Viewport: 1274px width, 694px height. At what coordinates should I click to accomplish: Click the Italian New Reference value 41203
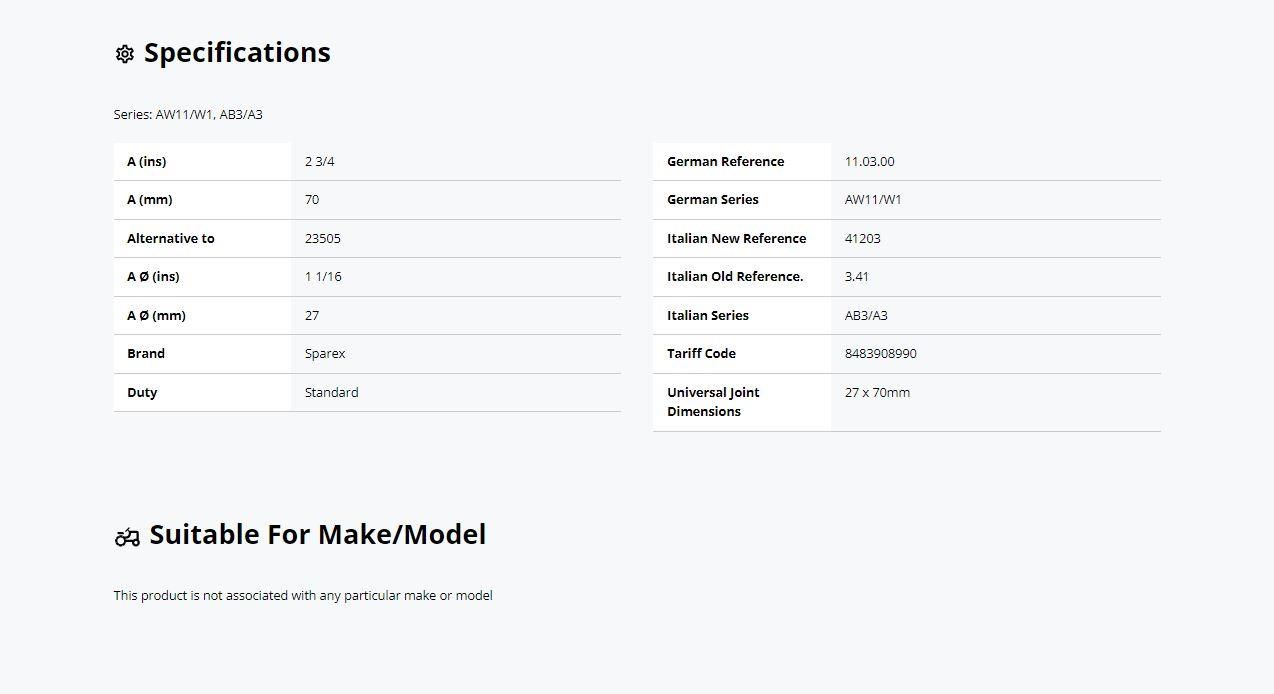click(x=862, y=238)
